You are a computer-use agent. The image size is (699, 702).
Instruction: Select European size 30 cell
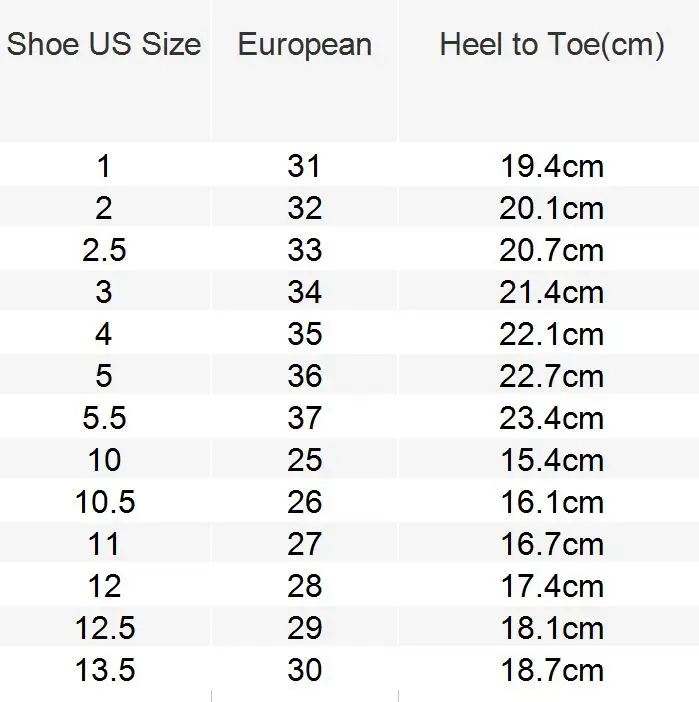tap(304, 670)
